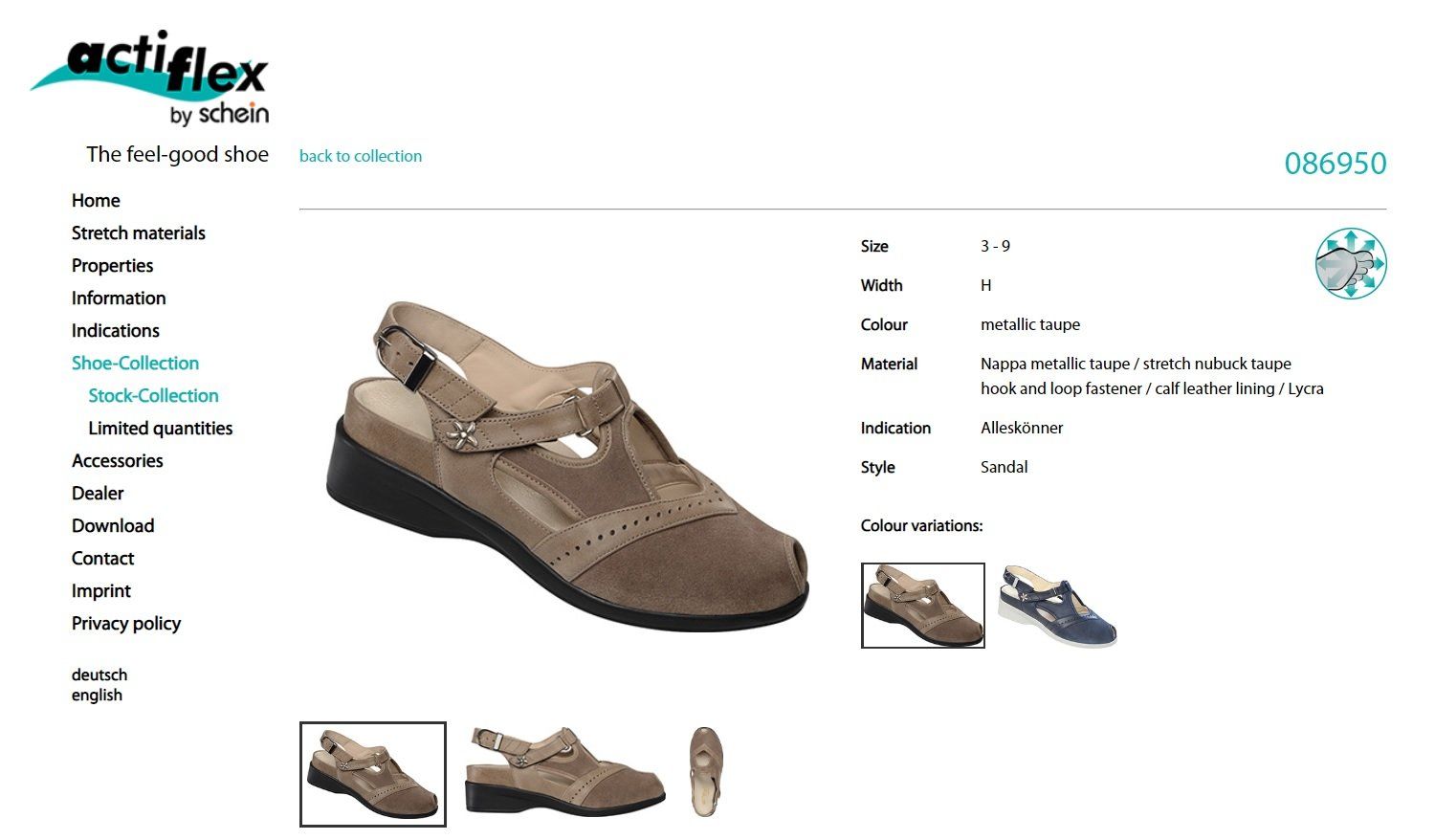
Task: Show the side view shoe thumbnail
Action: (565, 773)
